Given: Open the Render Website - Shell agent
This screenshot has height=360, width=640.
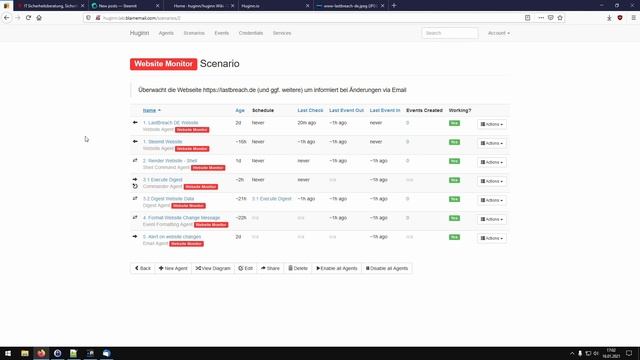Looking at the screenshot, I should tap(170, 160).
